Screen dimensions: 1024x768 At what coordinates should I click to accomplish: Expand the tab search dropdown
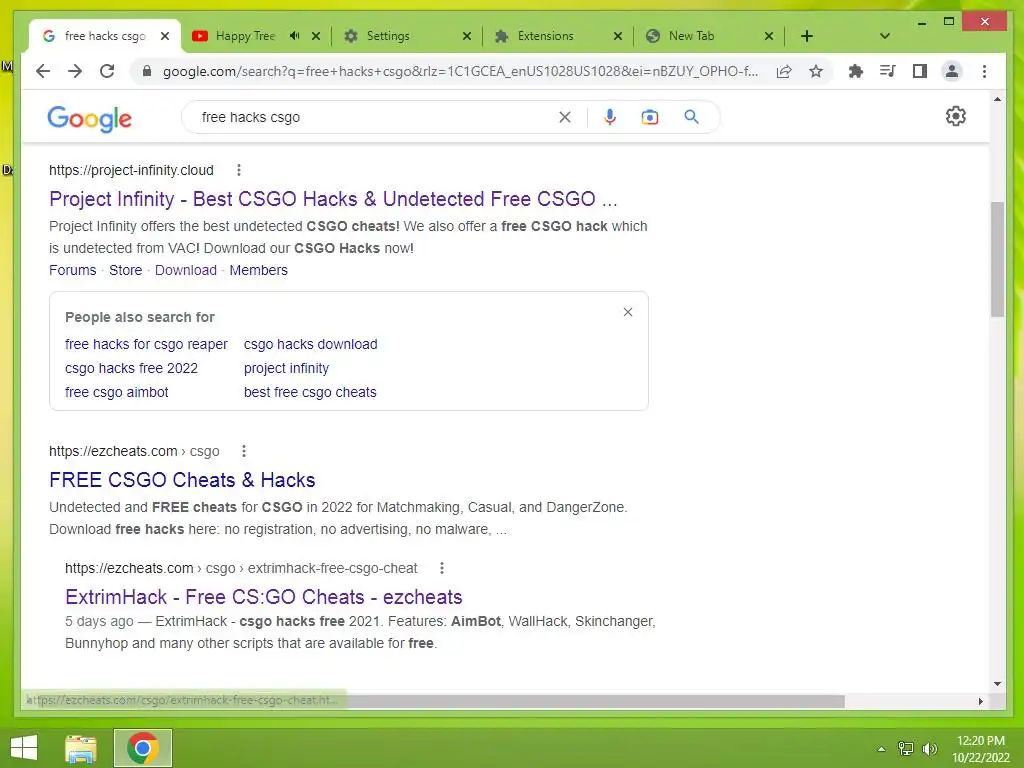884,36
